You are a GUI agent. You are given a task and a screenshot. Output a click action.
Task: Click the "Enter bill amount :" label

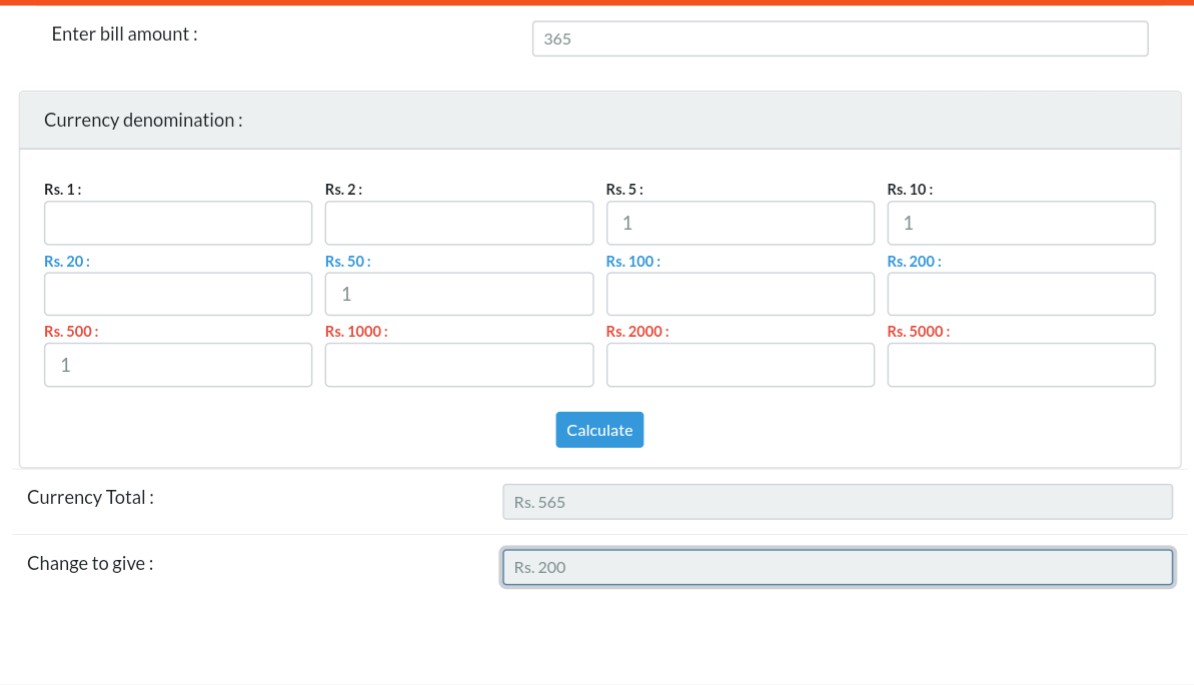(x=125, y=34)
